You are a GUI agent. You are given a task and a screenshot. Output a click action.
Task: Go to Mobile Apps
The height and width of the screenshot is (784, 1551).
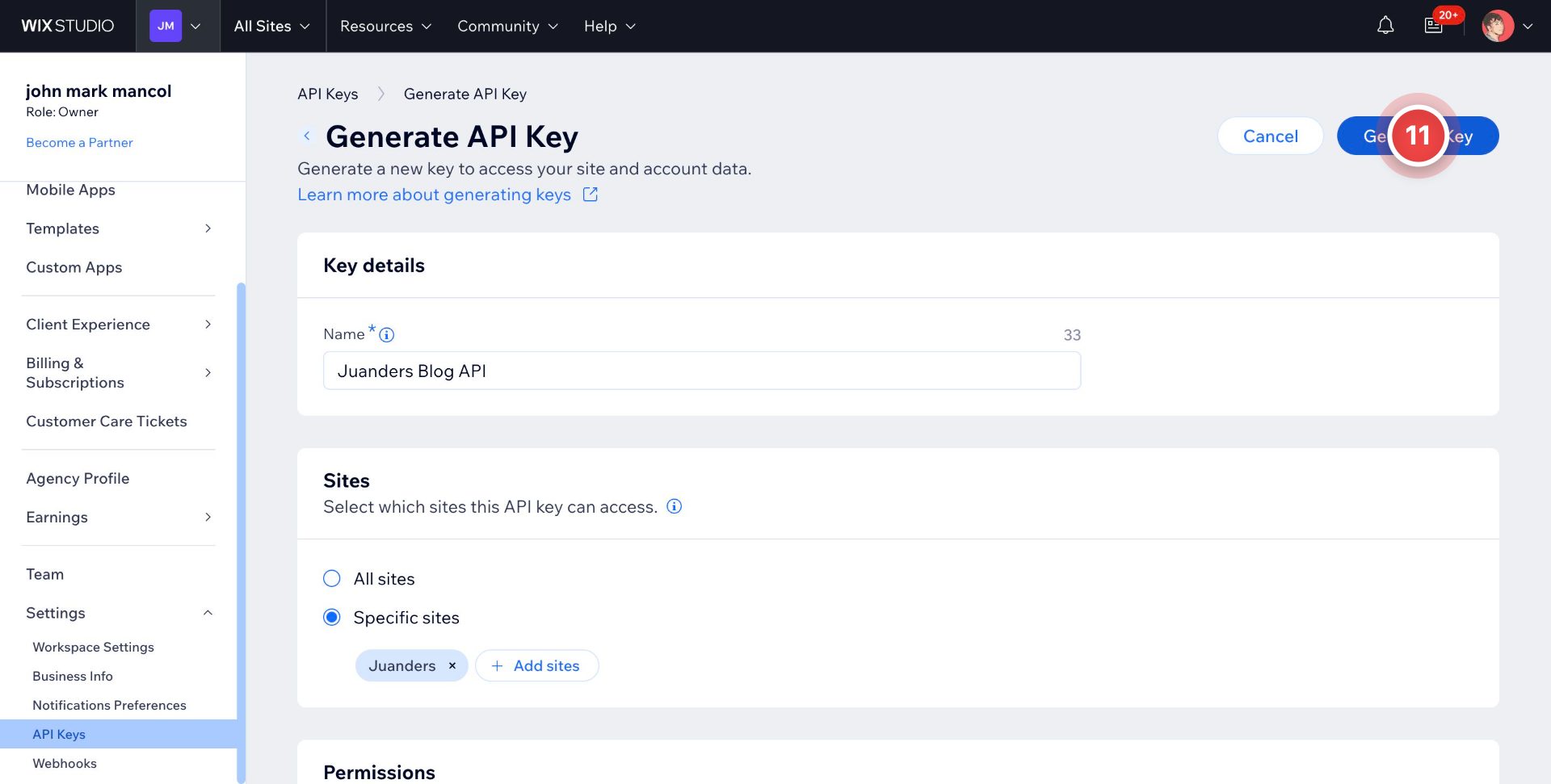tap(70, 190)
